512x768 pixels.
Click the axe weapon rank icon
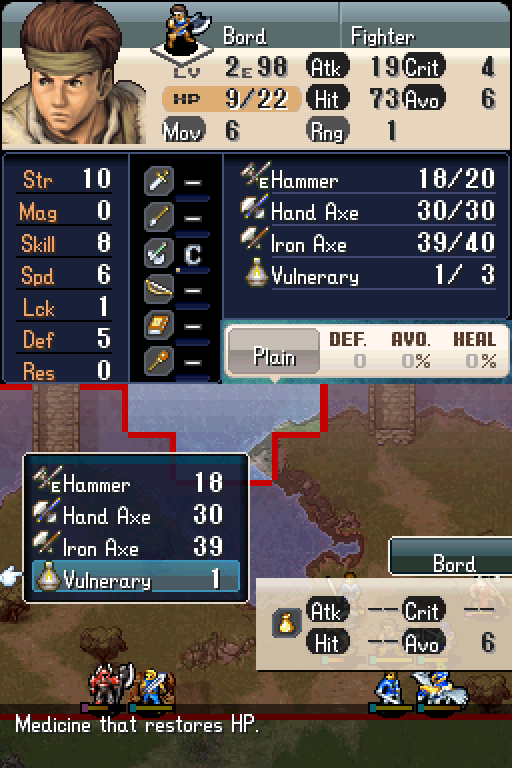[x=159, y=253]
